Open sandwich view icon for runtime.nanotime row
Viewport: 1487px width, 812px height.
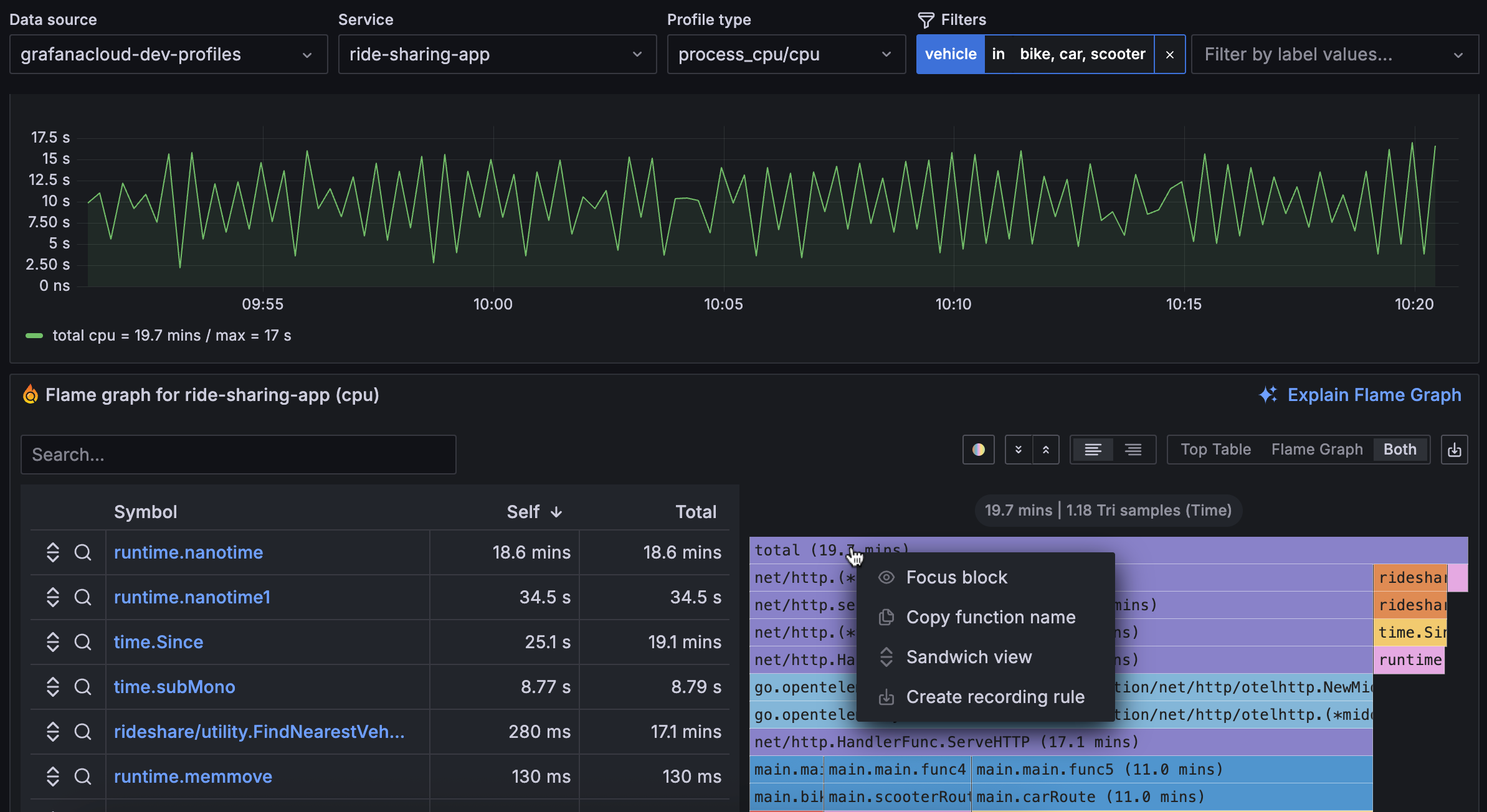(x=52, y=552)
